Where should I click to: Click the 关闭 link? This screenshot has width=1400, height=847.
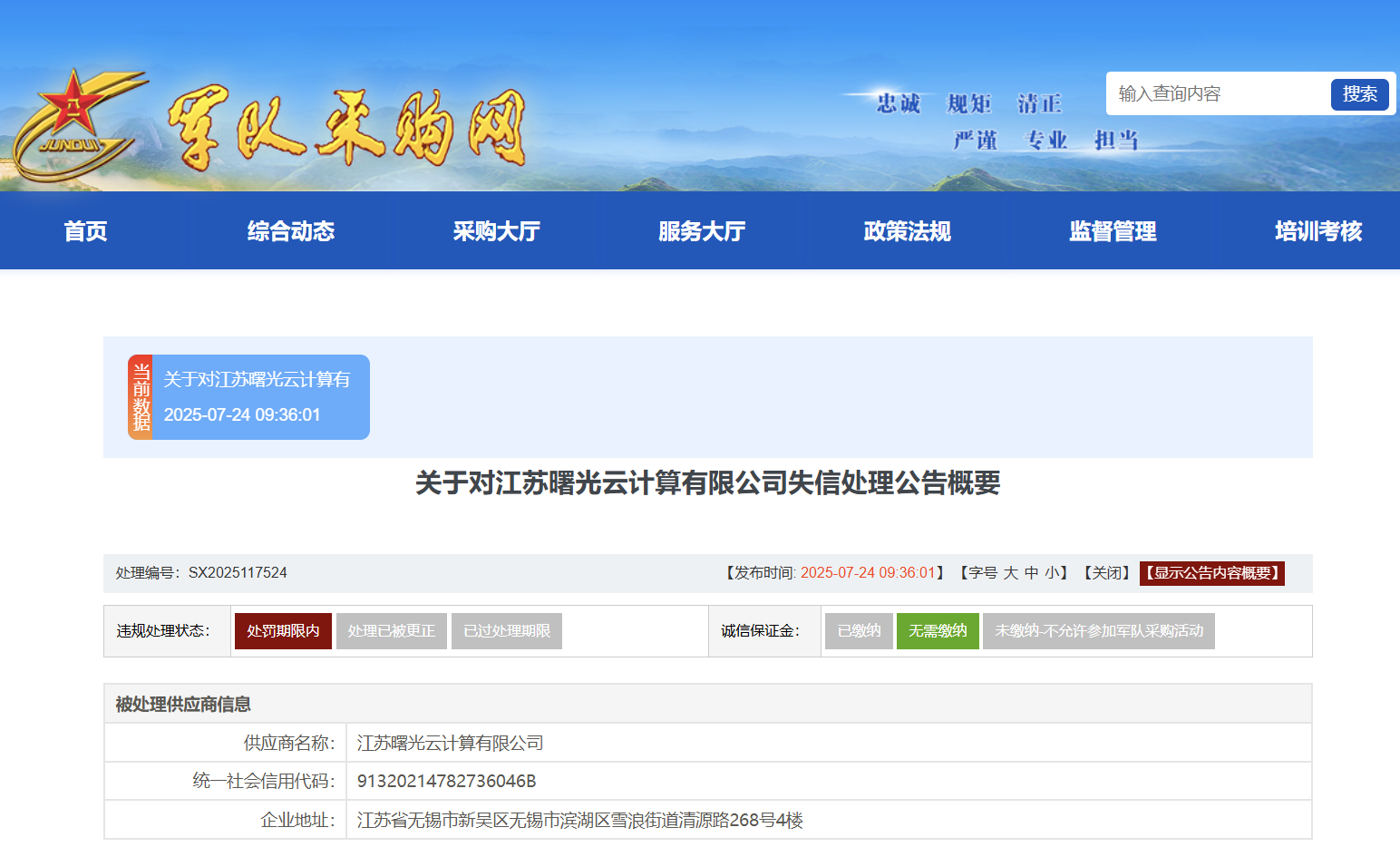tap(1106, 573)
